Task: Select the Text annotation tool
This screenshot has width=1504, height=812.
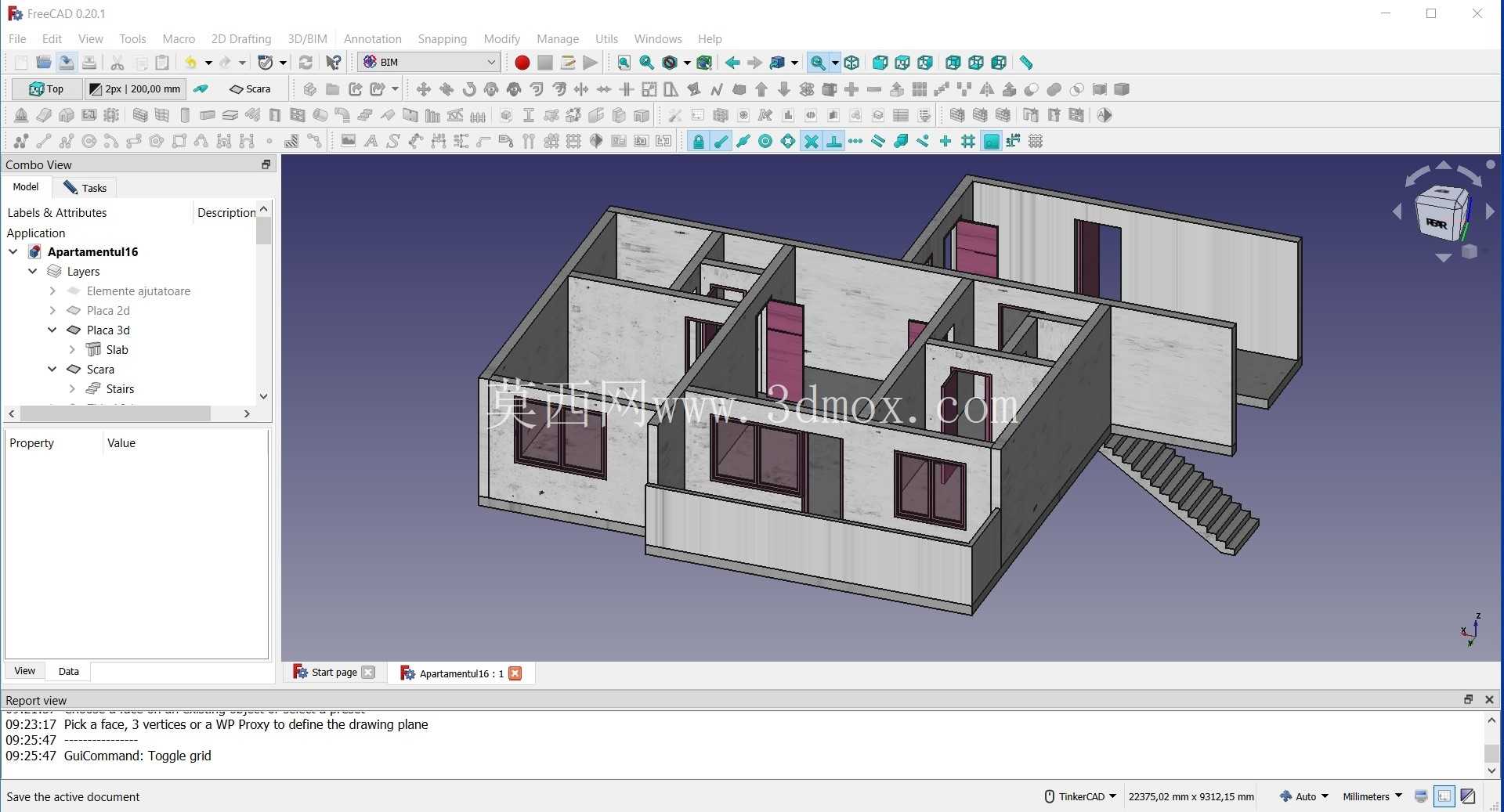Action: click(371, 141)
